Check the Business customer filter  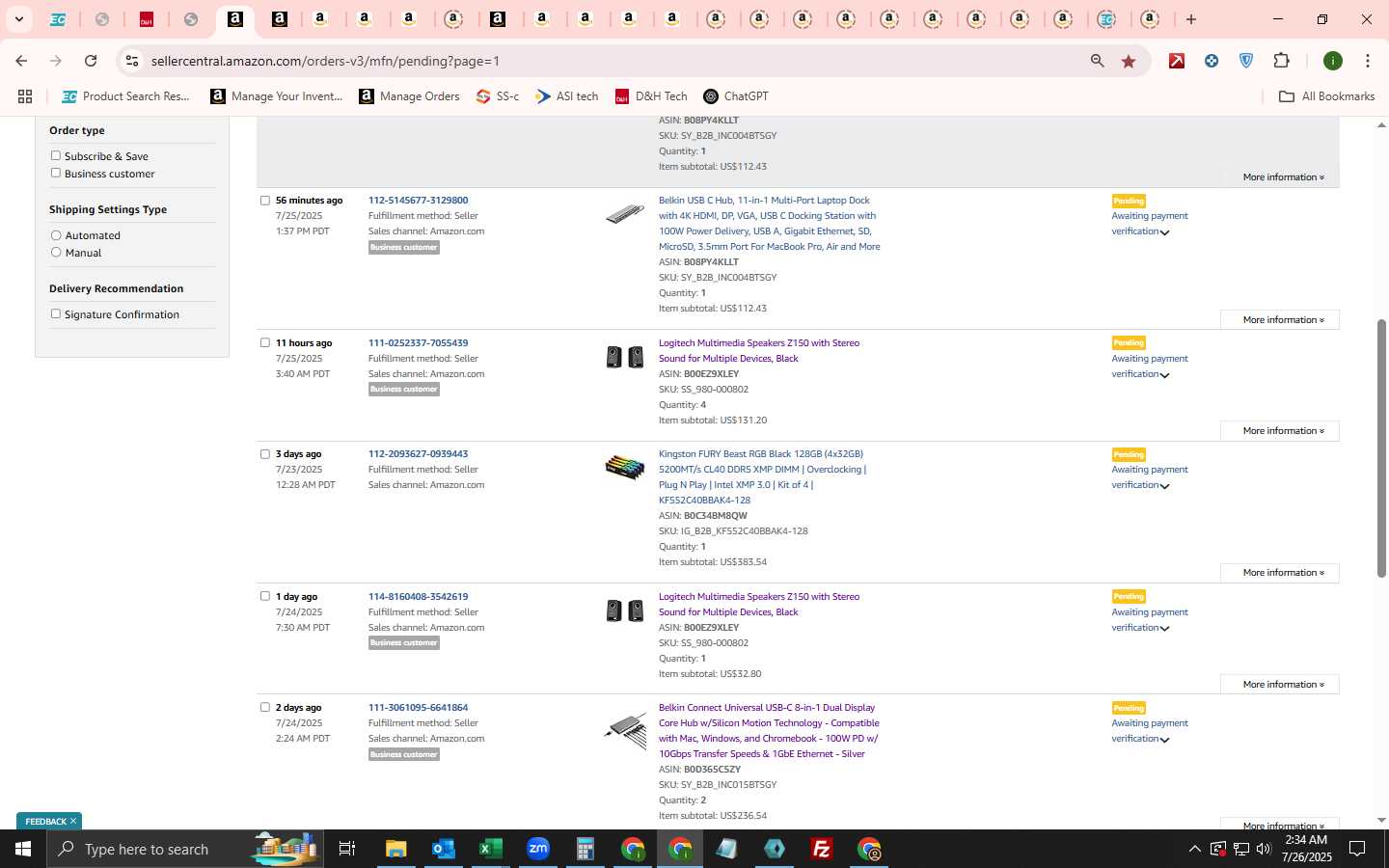(x=56, y=173)
